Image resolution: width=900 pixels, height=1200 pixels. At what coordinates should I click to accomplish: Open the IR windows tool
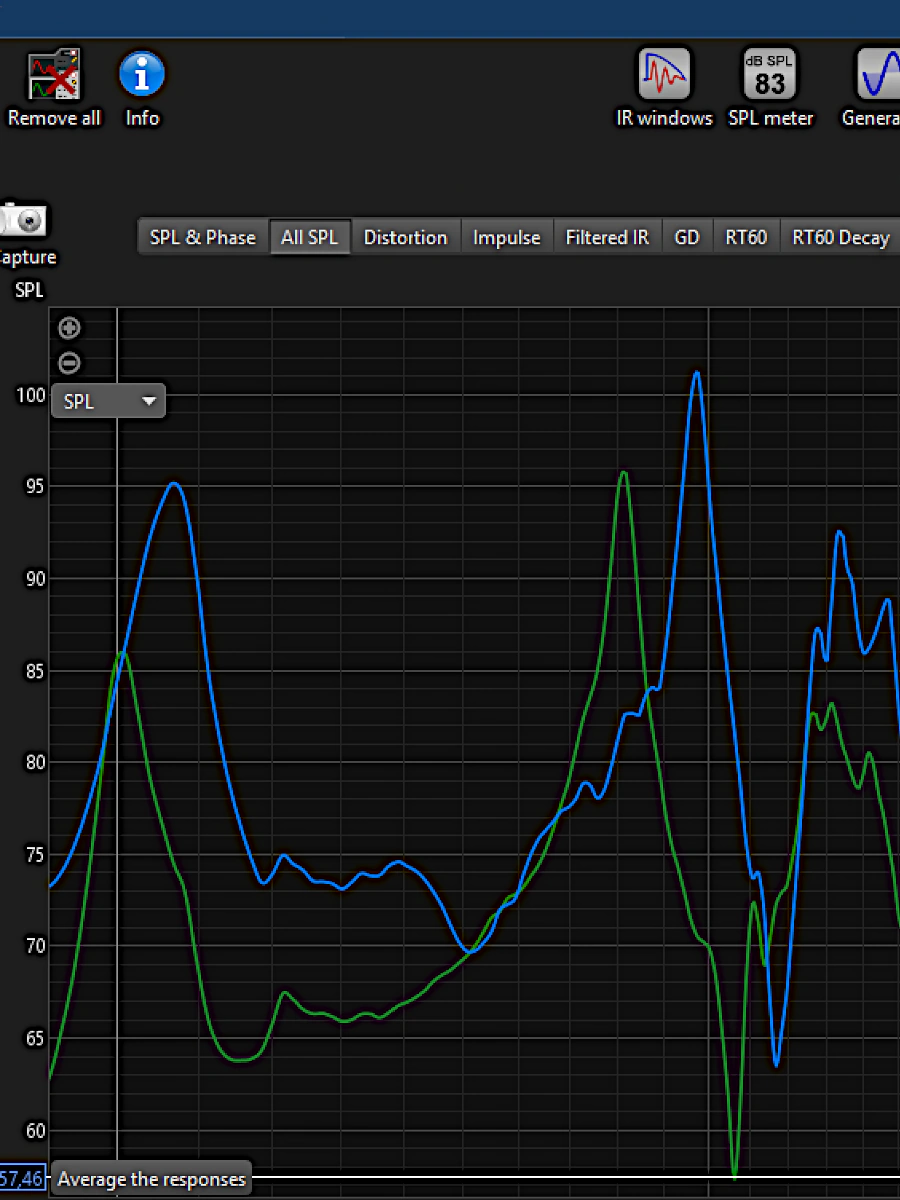pos(665,74)
